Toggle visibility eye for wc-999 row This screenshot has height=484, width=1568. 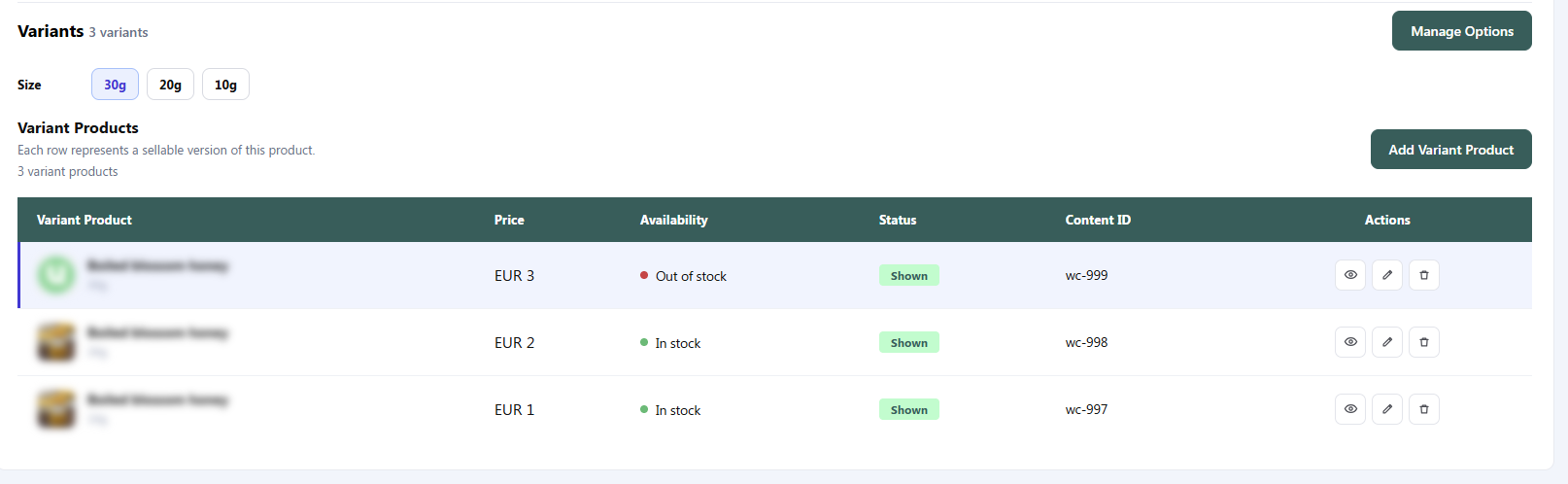1350,275
